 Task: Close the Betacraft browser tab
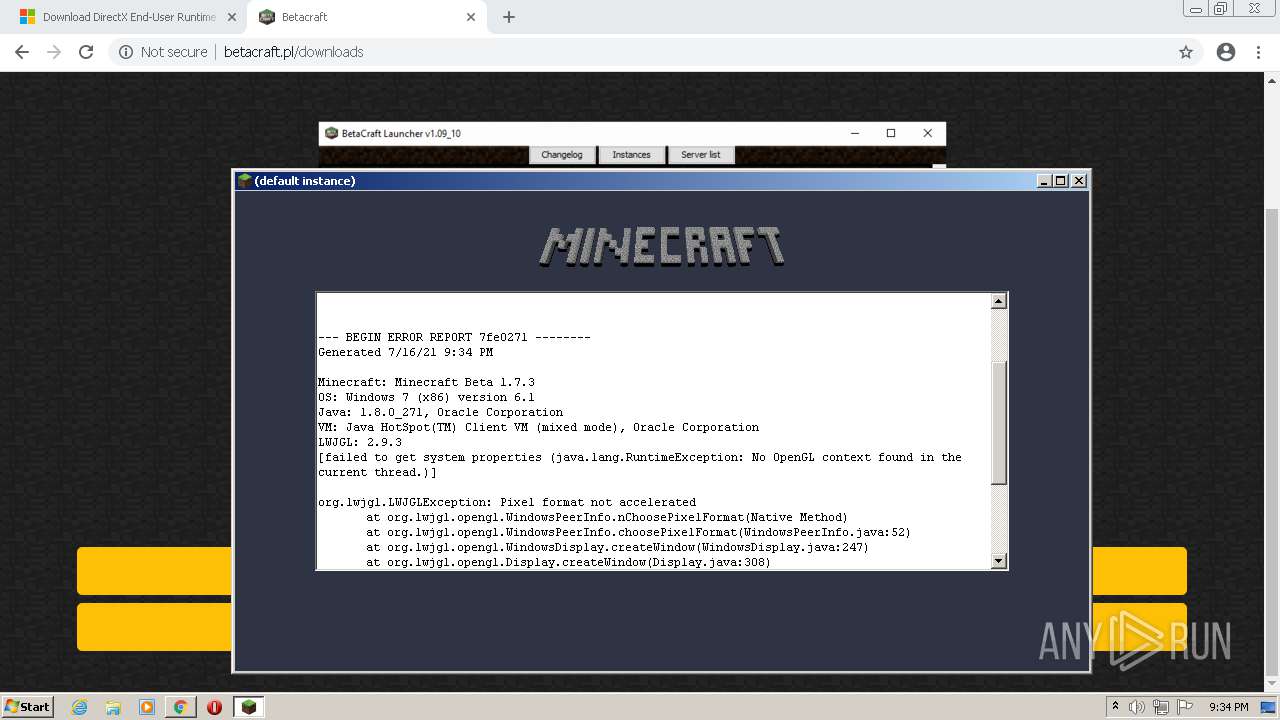click(471, 17)
